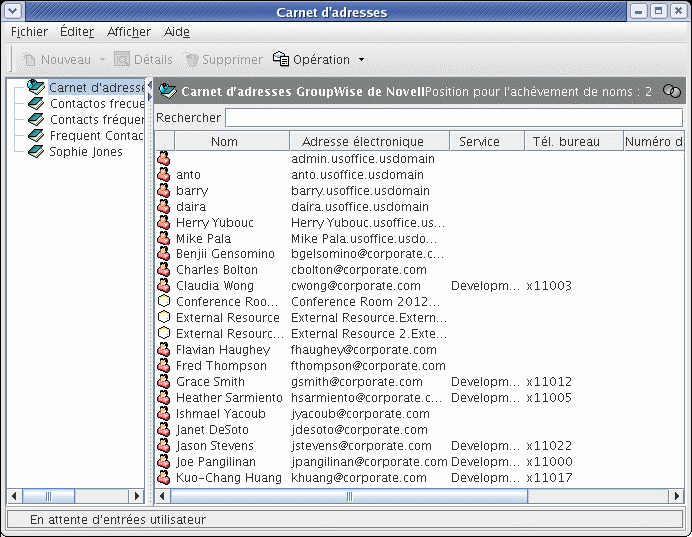This screenshot has height=537, width=692.
Task: Click the user icon for Mike Pala
Action: 164,238
